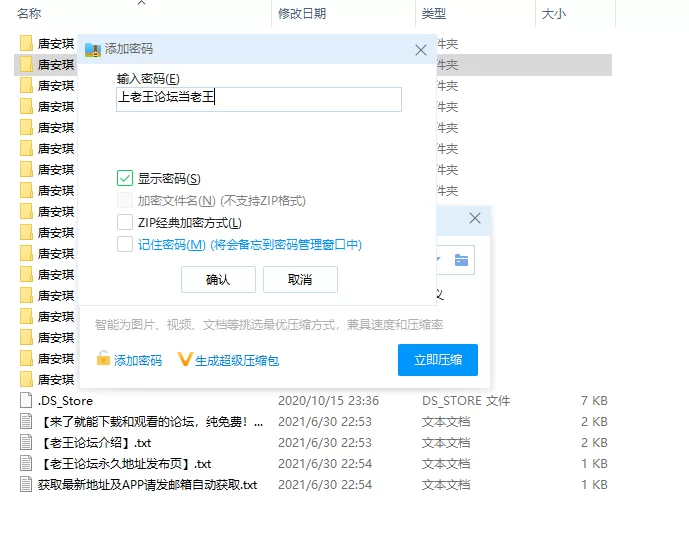
Task: Tick the 记住密码 checkbox
Action: [125, 244]
